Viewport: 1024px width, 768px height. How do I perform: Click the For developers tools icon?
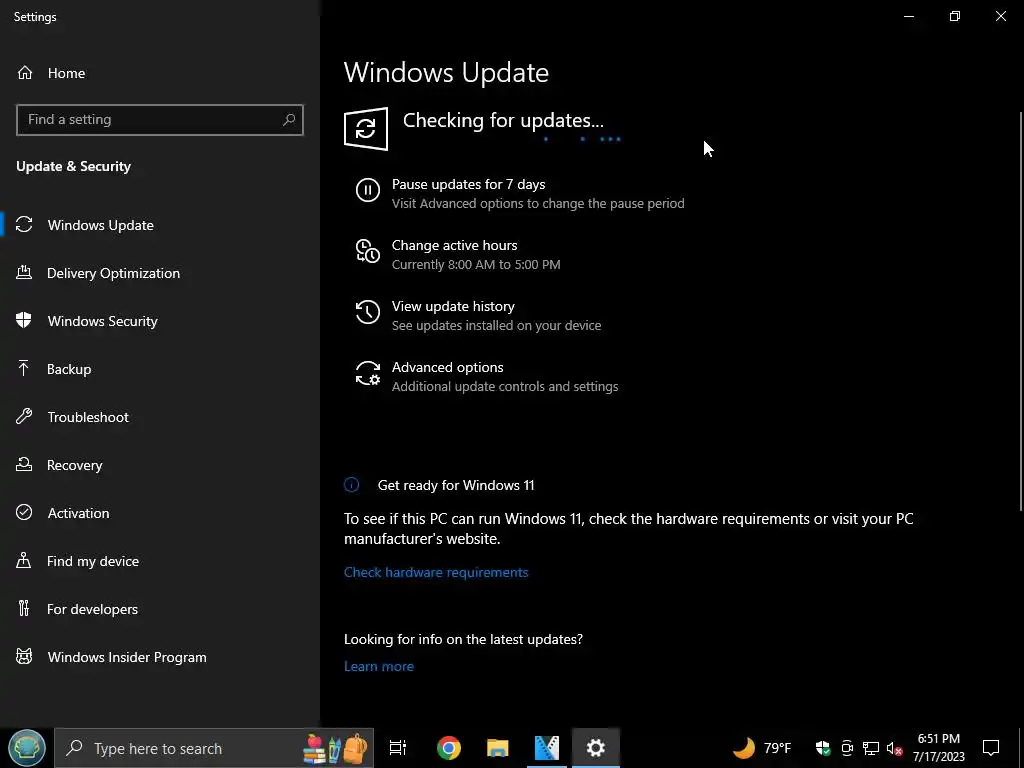24,609
